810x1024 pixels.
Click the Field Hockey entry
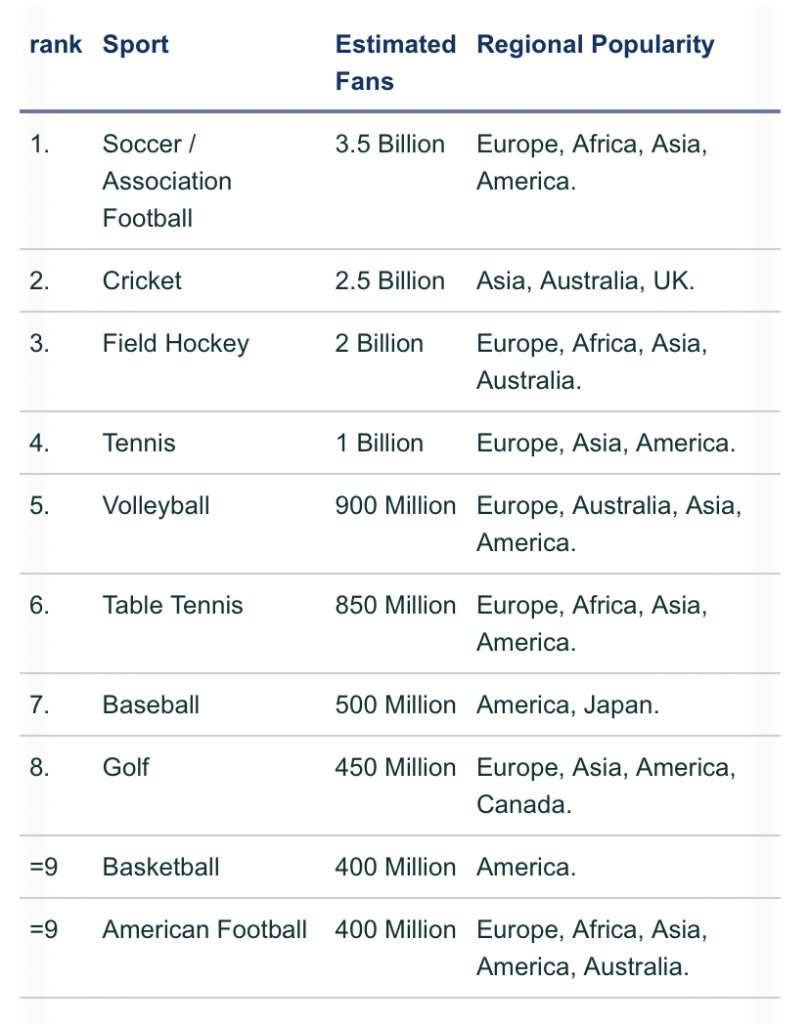176,344
